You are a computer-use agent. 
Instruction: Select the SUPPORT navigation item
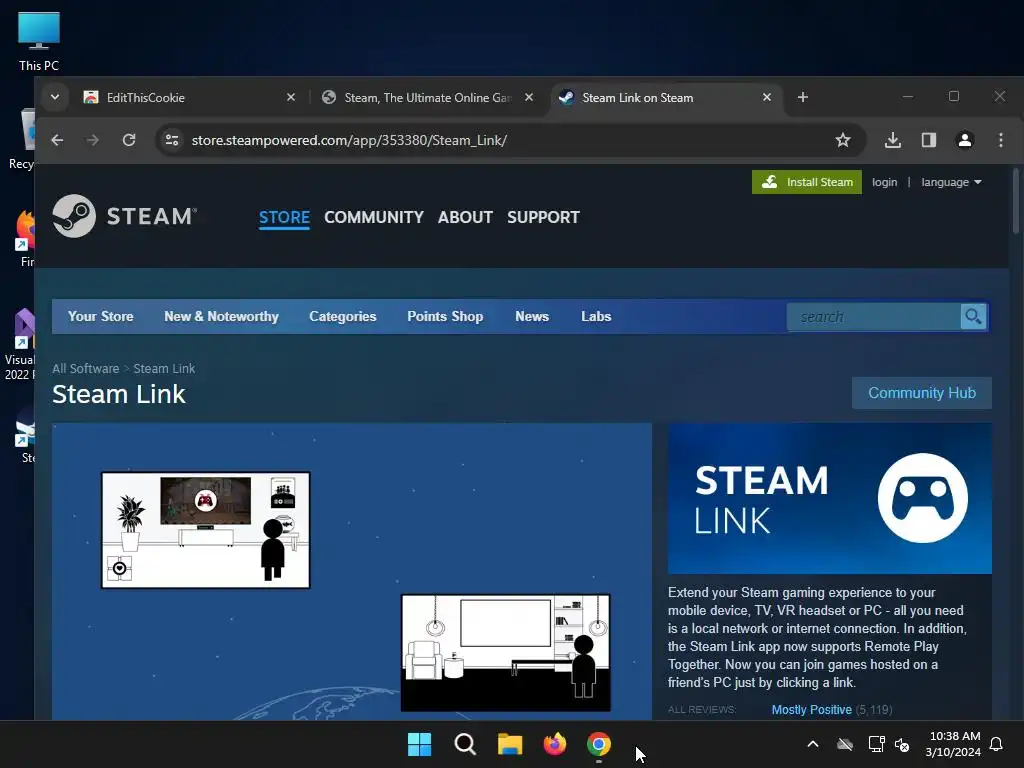coord(543,217)
